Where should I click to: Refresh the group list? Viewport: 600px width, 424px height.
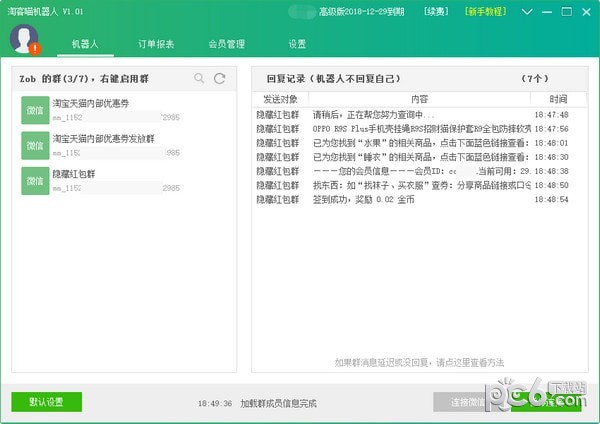click(x=220, y=78)
